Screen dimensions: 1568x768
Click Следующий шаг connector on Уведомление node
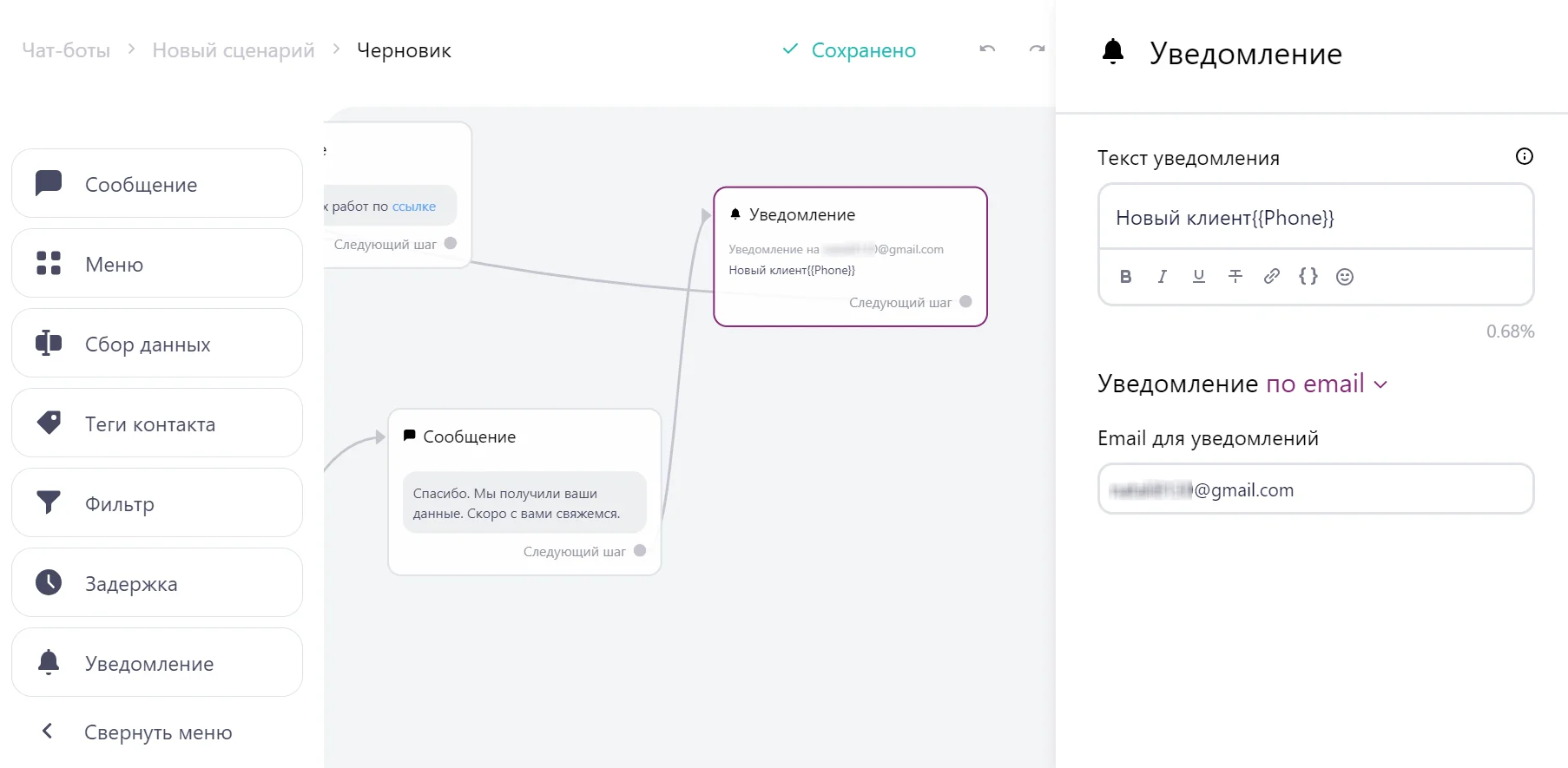pos(965,302)
